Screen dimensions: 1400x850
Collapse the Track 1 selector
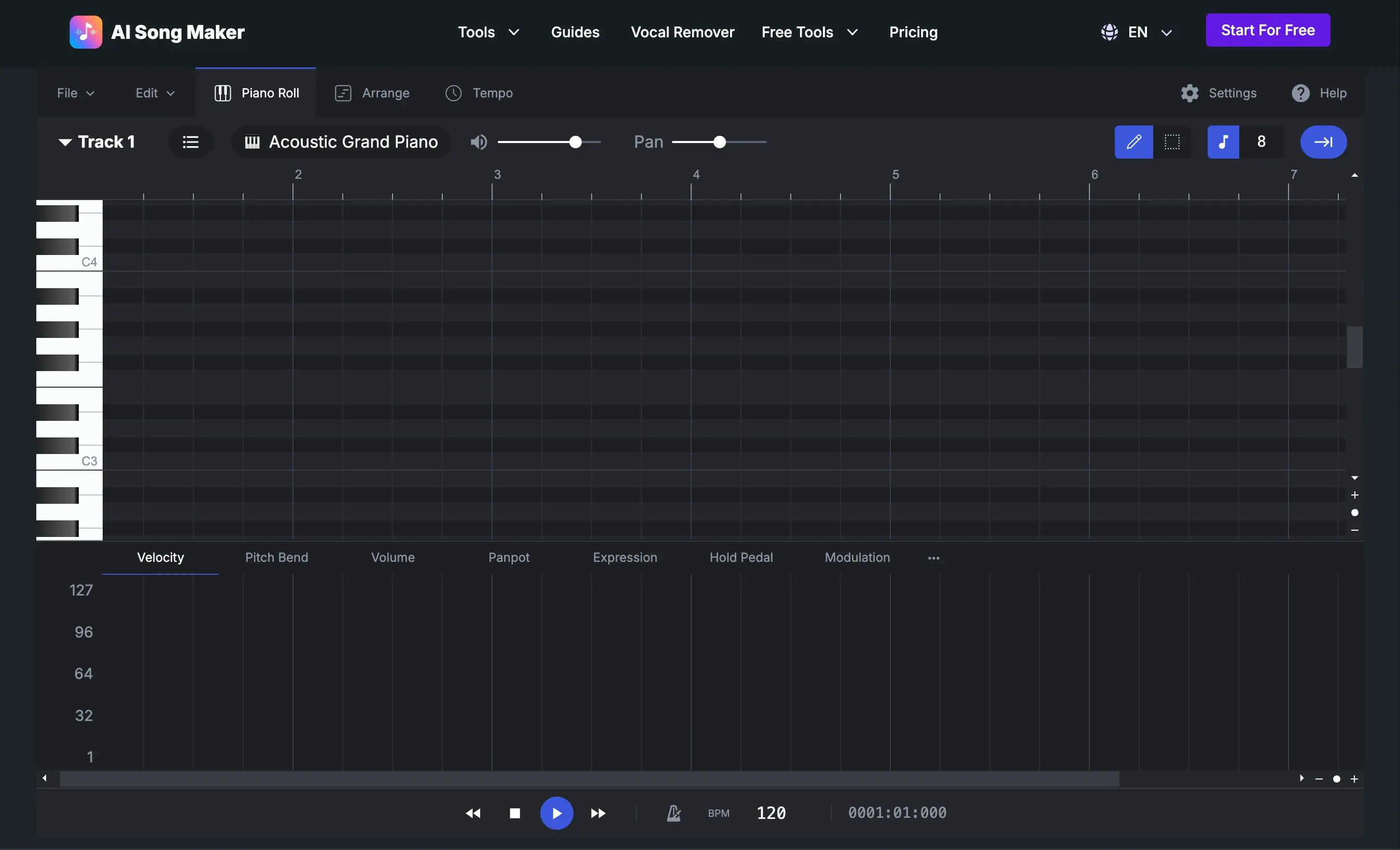click(96, 142)
